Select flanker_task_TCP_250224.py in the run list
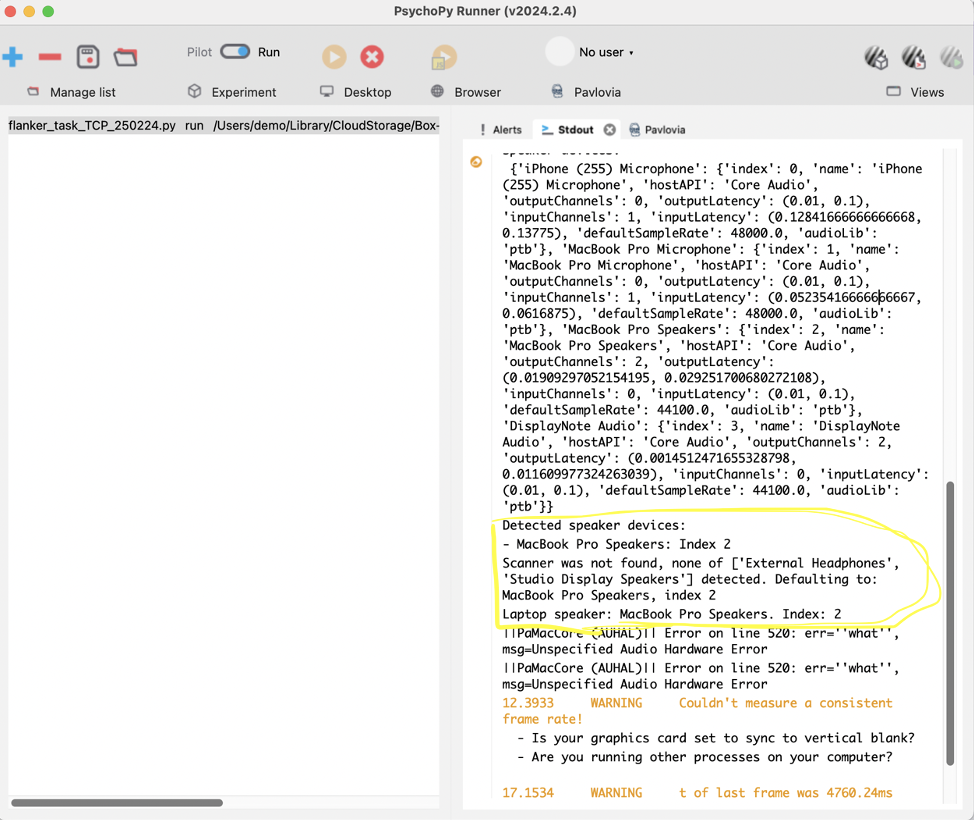974x820 pixels. pos(92,126)
